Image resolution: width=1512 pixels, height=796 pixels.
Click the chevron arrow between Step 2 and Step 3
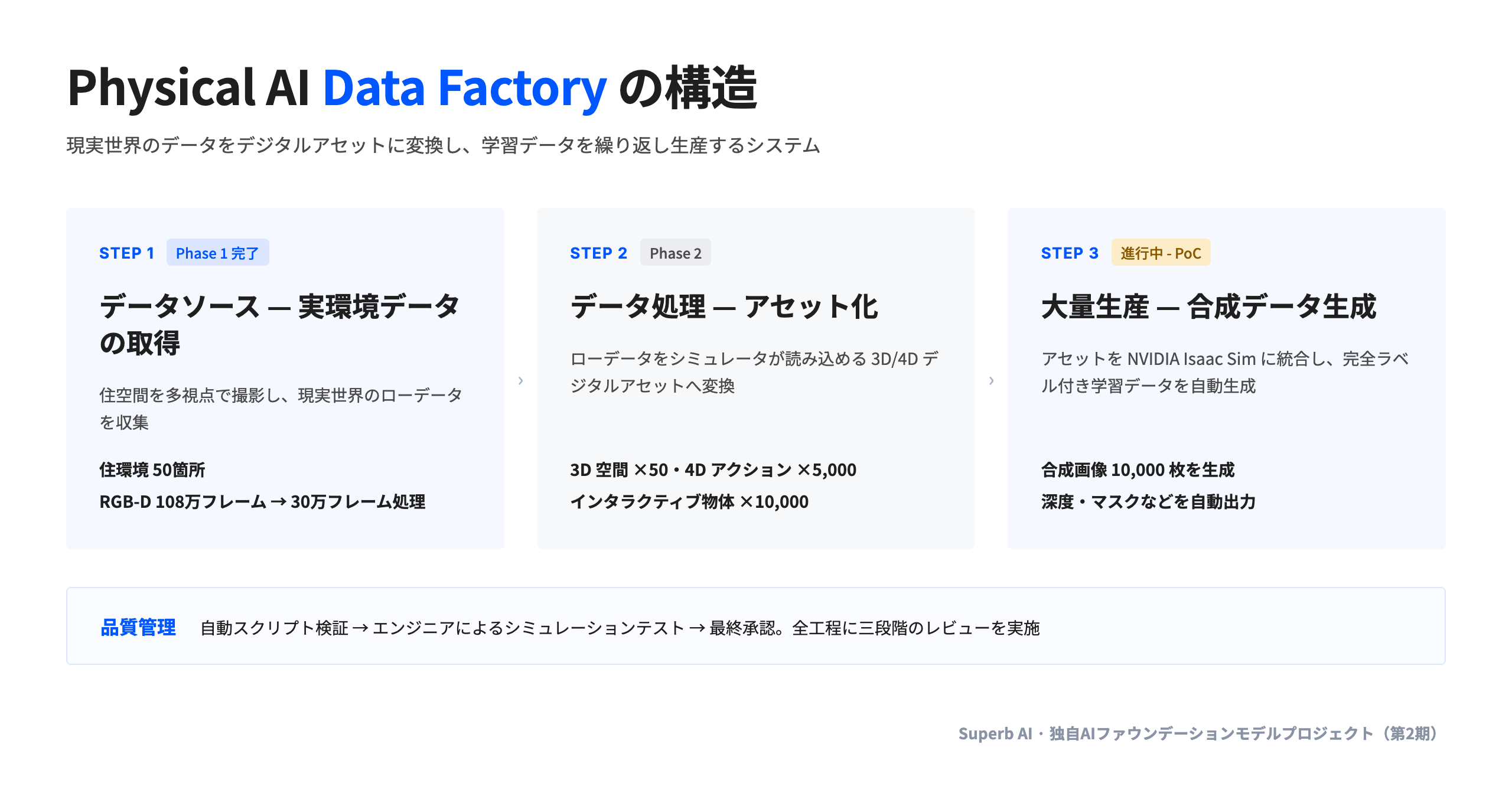(991, 380)
